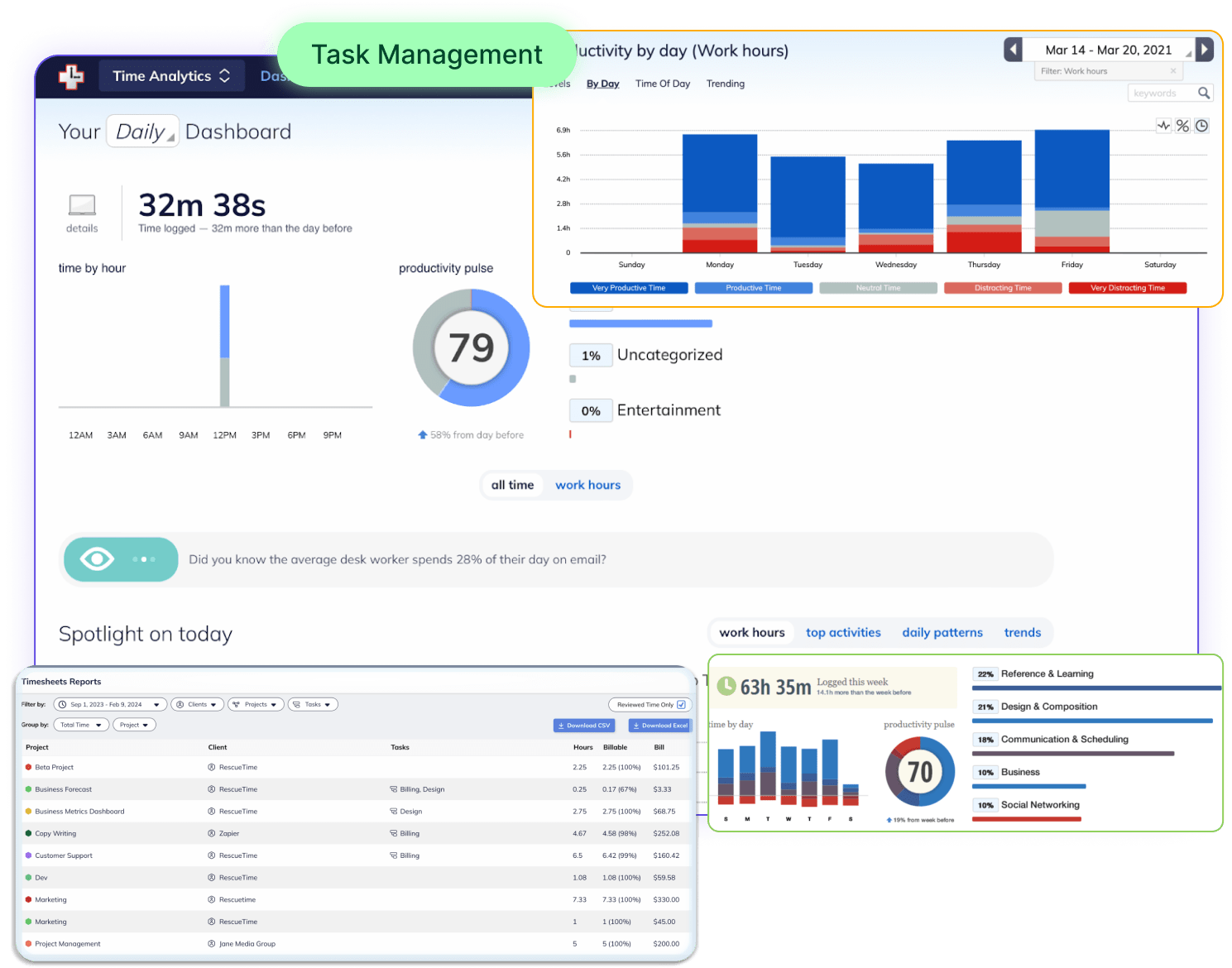1232x968 pixels.
Task: Click in the keywords search field
Action: pos(1162,93)
